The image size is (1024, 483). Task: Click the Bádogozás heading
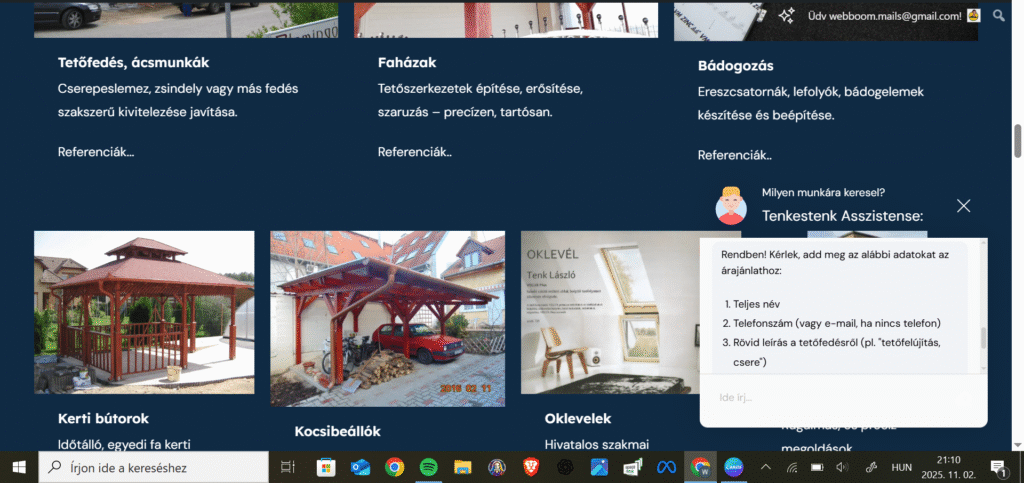point(736,66)
